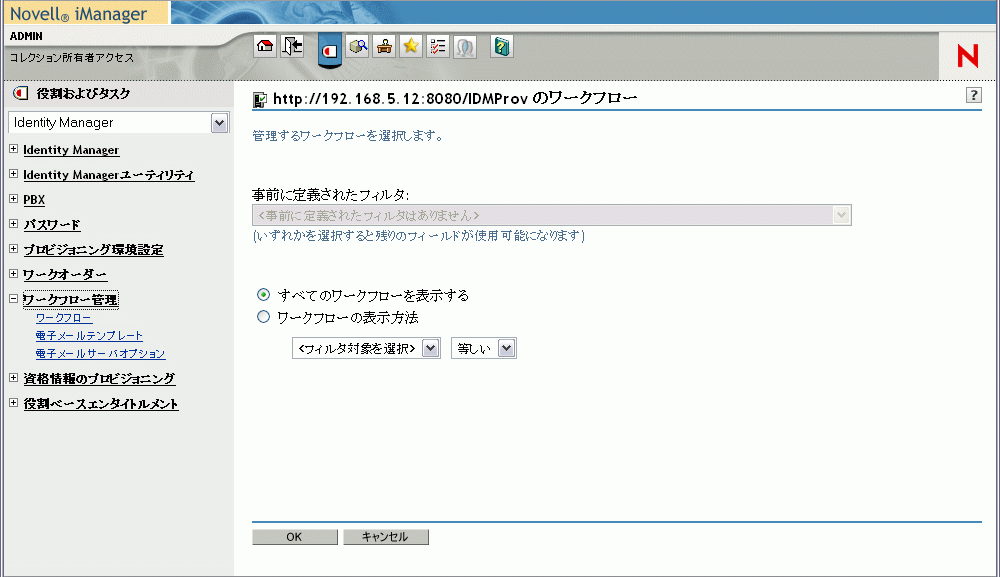The image size is (1000, 577).
Task: Open the 電子メールサーバオプション link
Action: [101, 353]
